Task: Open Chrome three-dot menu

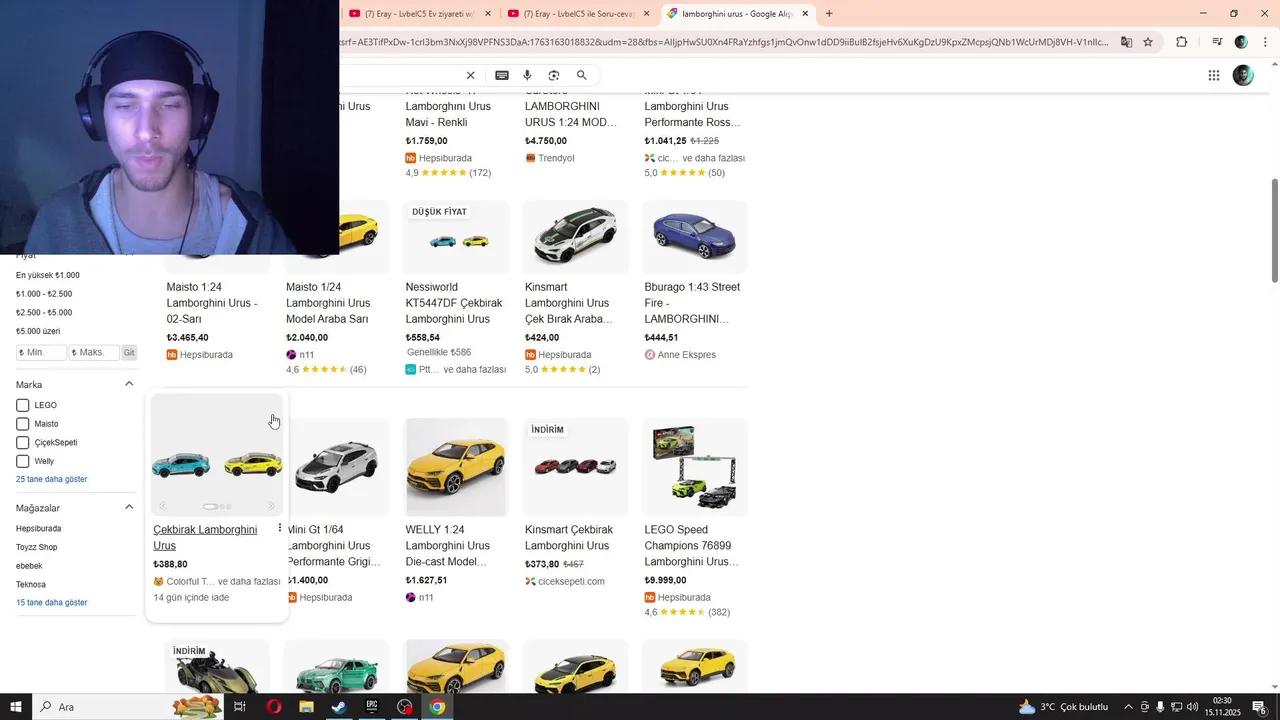Action: pyautogui.click(x=1266, y=42)
